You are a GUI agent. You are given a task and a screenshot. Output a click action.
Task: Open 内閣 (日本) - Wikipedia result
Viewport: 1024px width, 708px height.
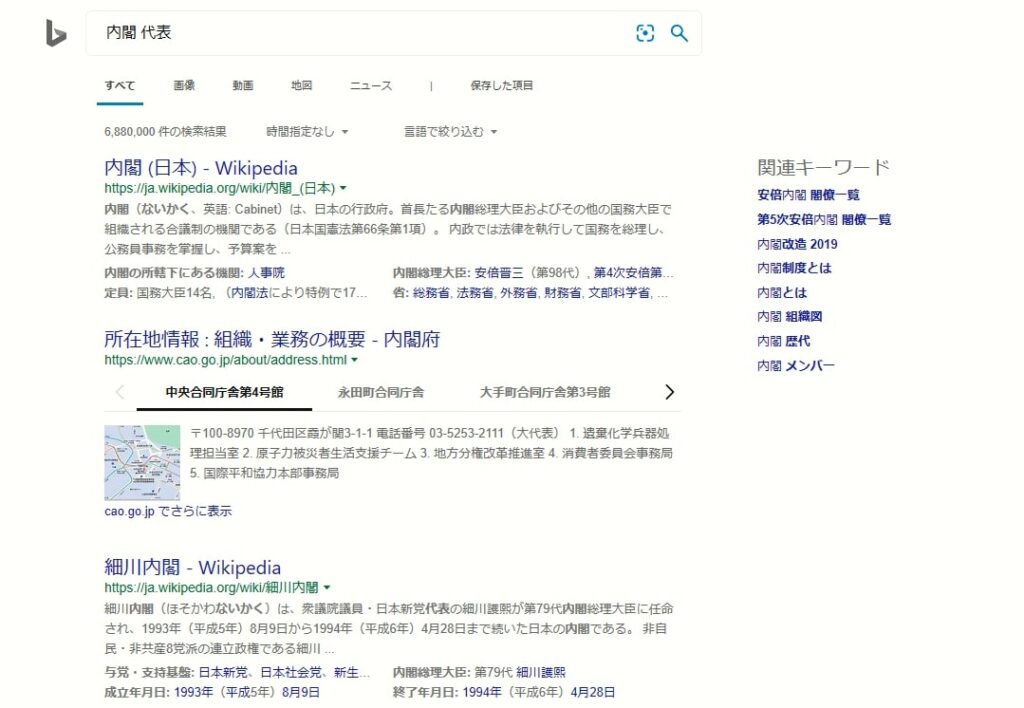200,168
